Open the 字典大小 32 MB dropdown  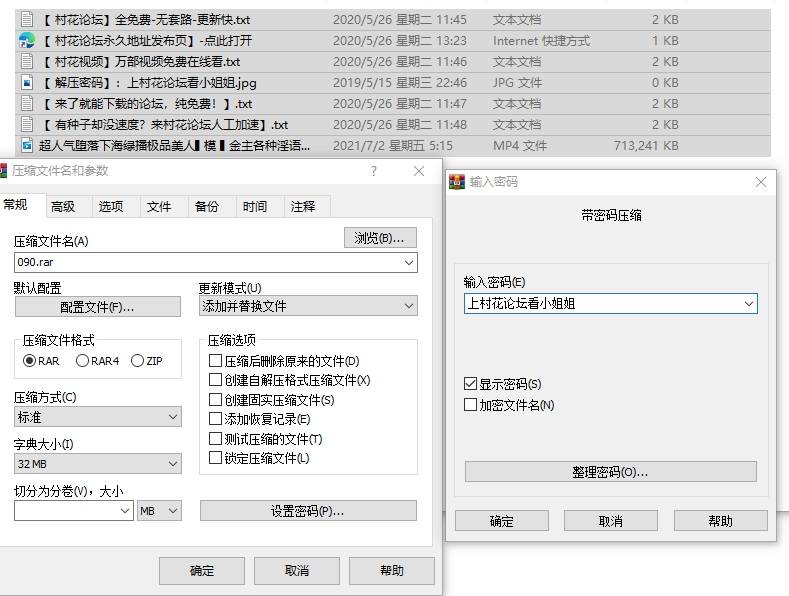click(x=97, y=464)
